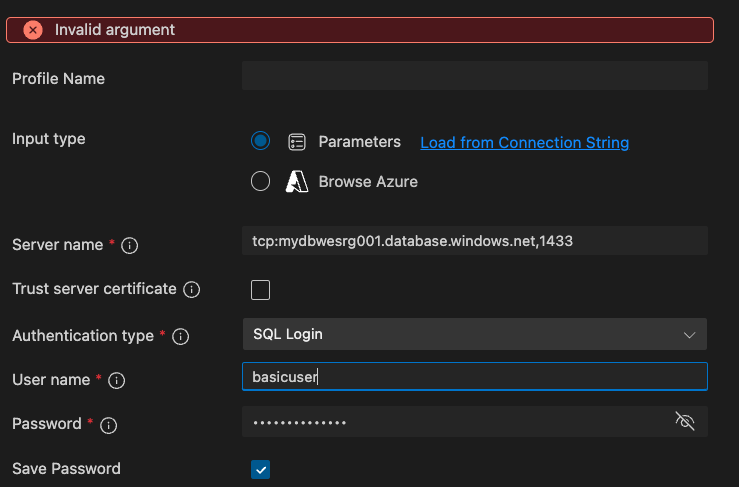Focus the Profile Name input field
This screenshot has height=487, width=739.
tap(475, 75)
